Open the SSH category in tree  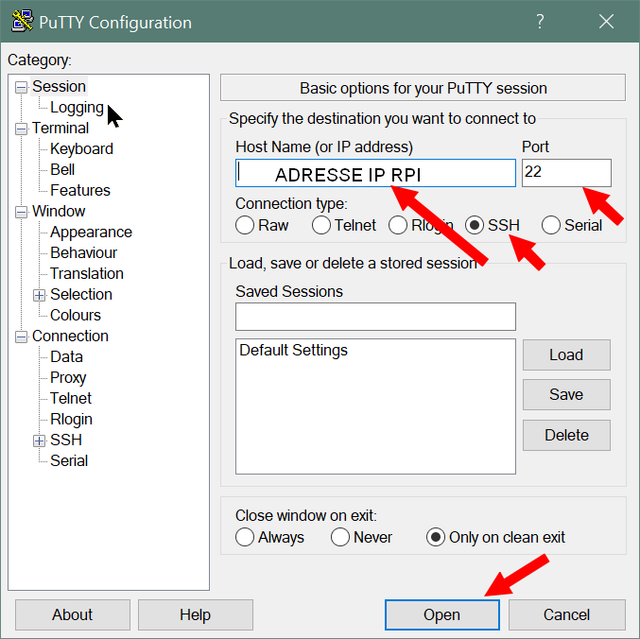[66, 440]
